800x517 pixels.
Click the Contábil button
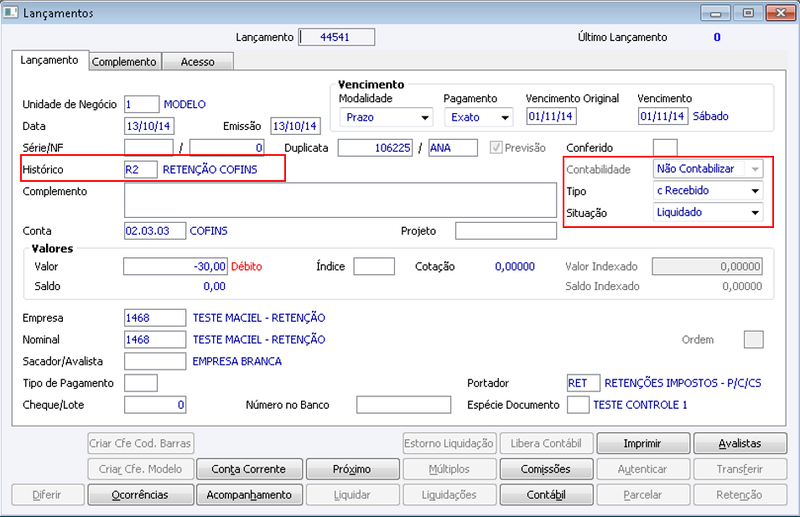(546, 495)
